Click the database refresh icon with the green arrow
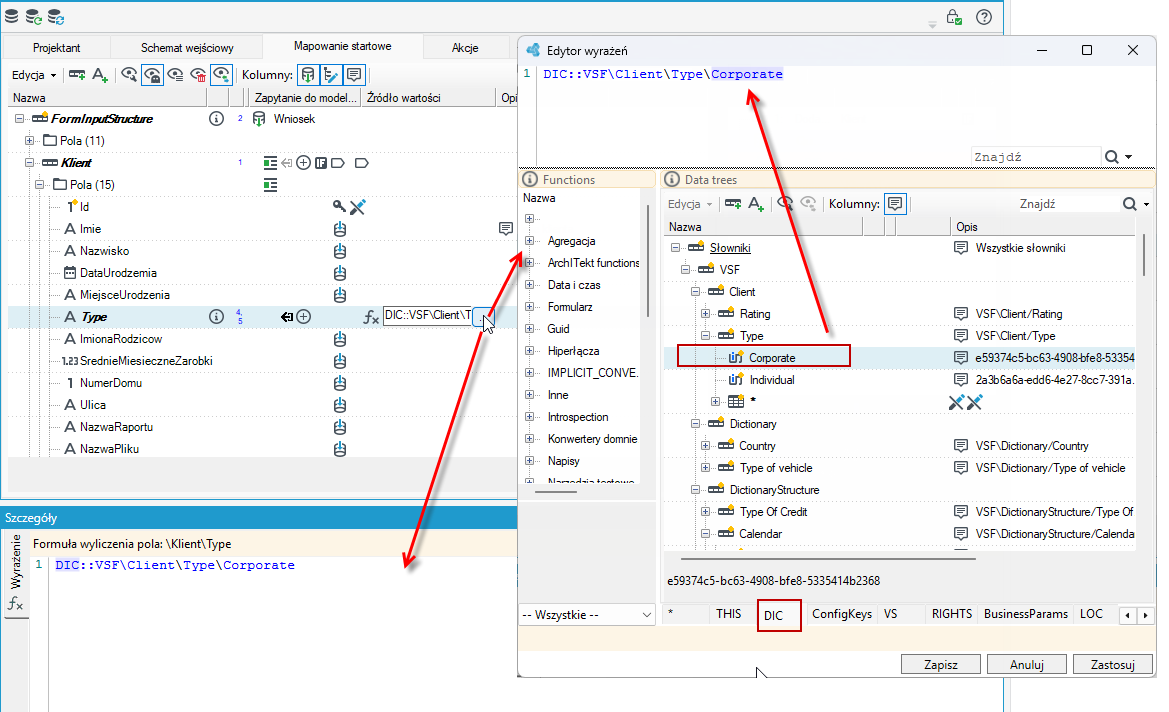This screenshot has height=712, width=1169. tap(34, 16)
